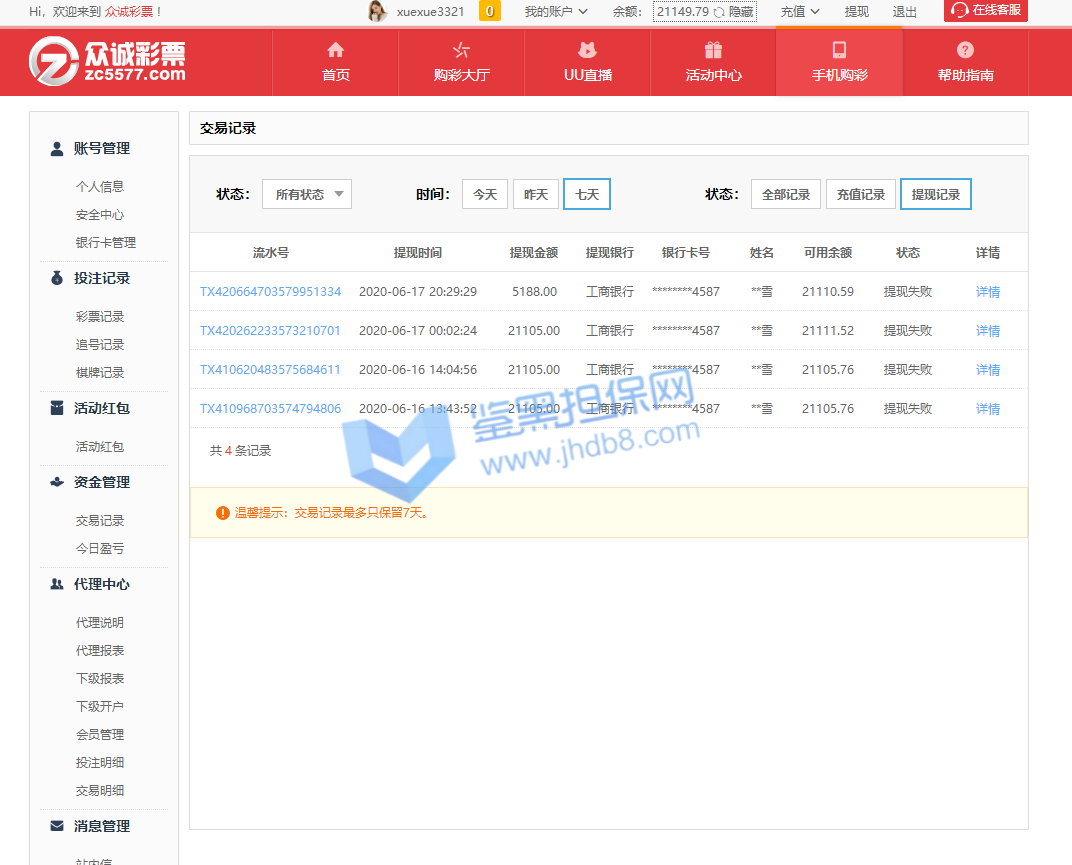Expand the 我的账户 menu
Viewport: 1072px width, 865px height.
click(x=555, y=12)
